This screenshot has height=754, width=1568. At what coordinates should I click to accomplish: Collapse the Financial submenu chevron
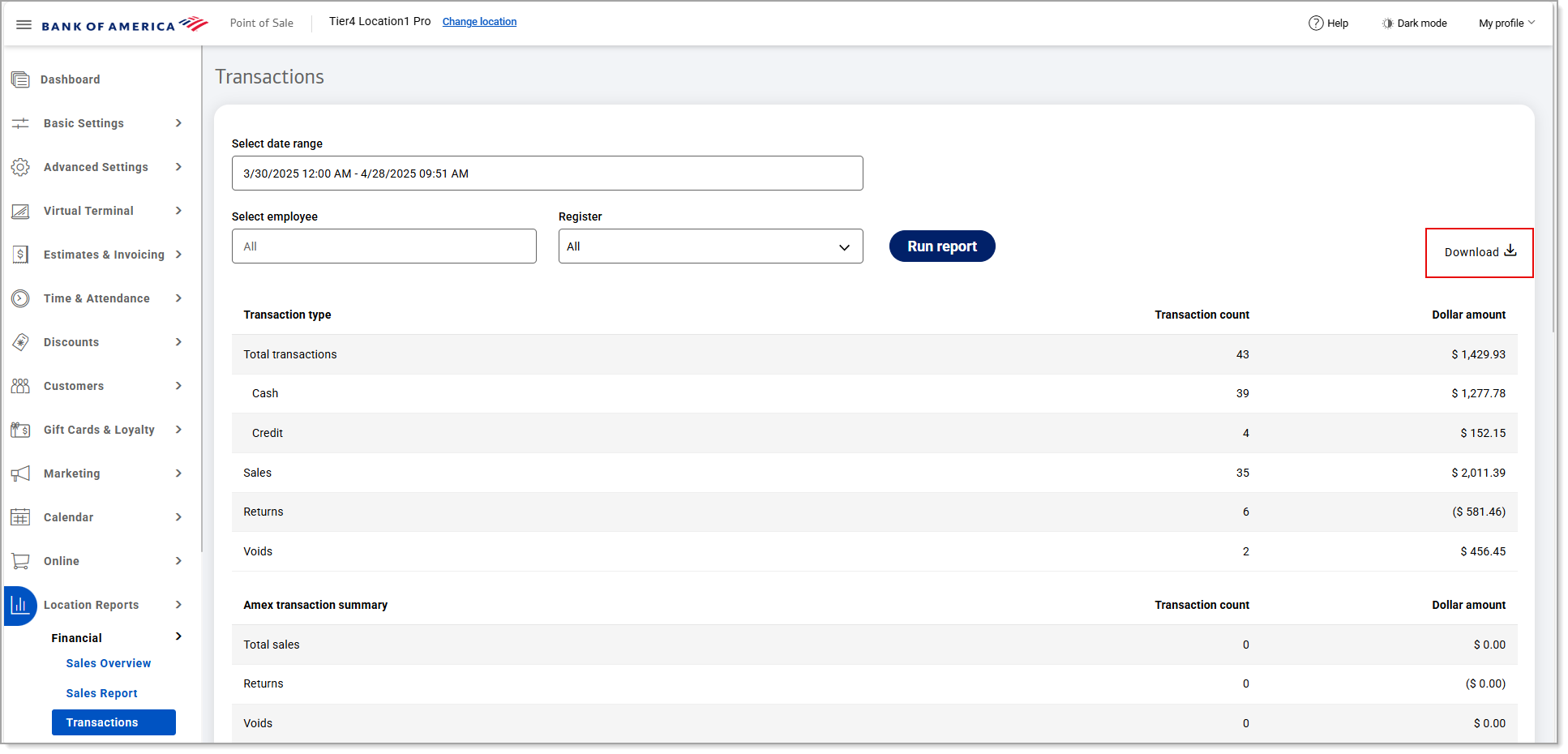pos(178,636)
